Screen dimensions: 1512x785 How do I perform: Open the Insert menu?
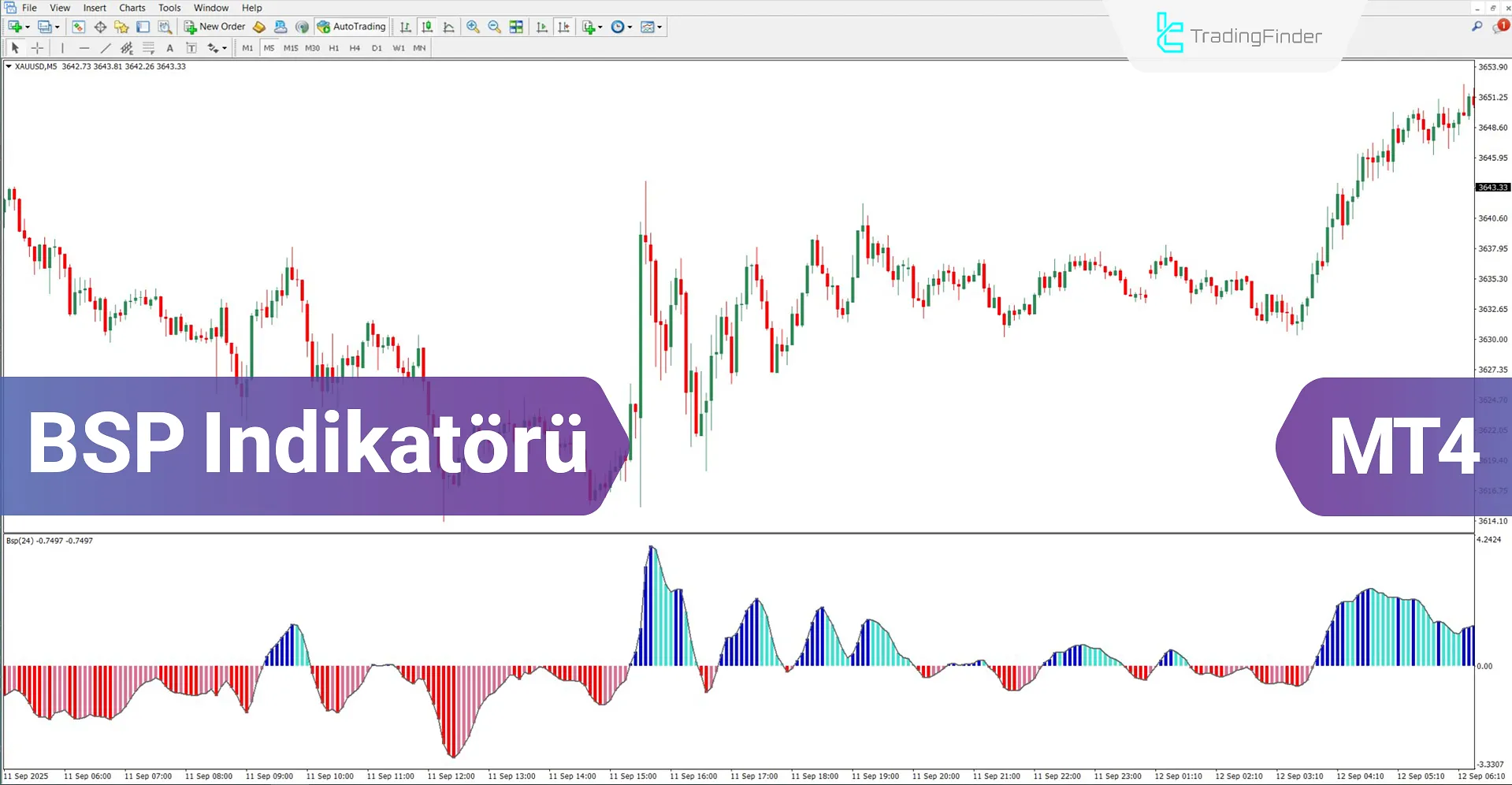94,7
